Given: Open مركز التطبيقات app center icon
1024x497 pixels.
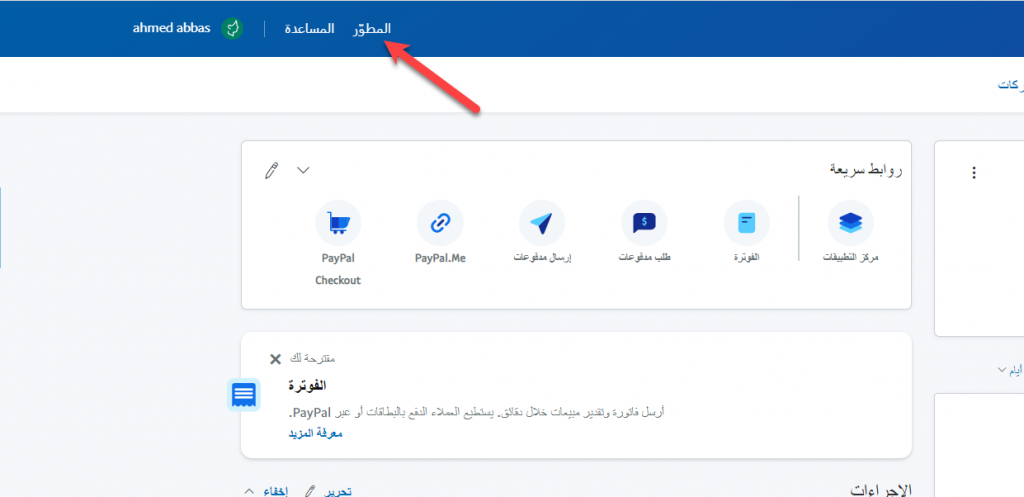Looking at the screenshot, I should coord(850,223).
